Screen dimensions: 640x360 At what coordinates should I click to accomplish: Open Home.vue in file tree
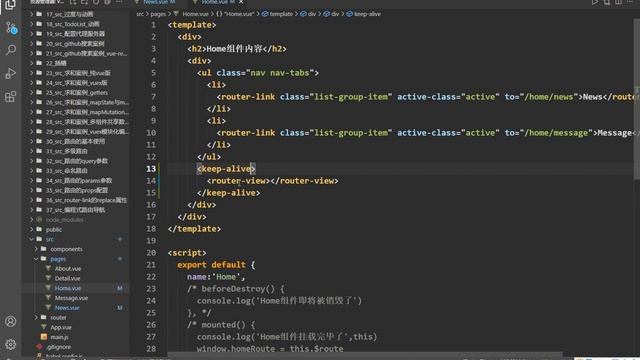pyautogui.click(x=68, y=288)
